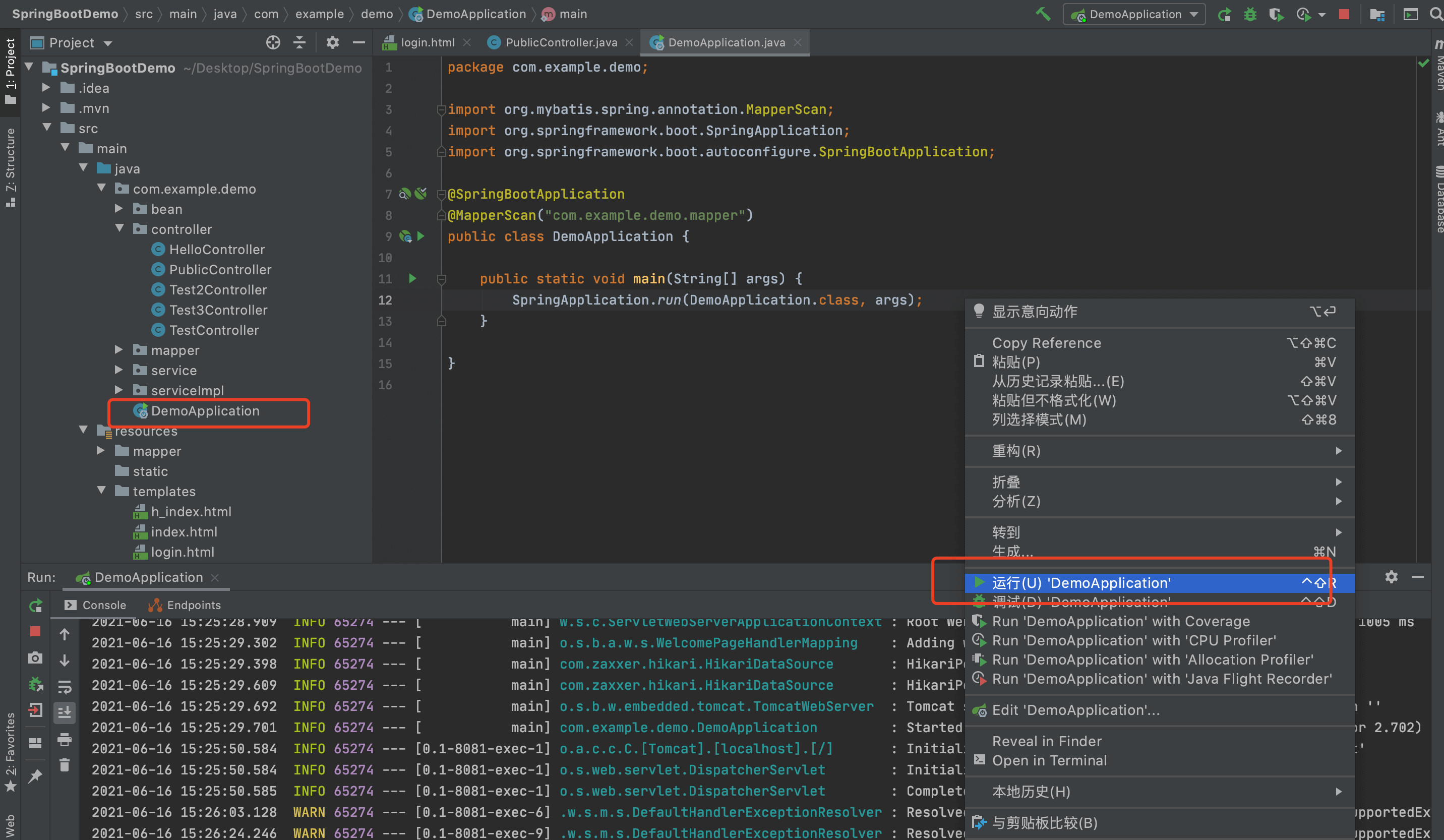
Task: Click the run gutter arrow on line 9
Action: tap(421, 236)
